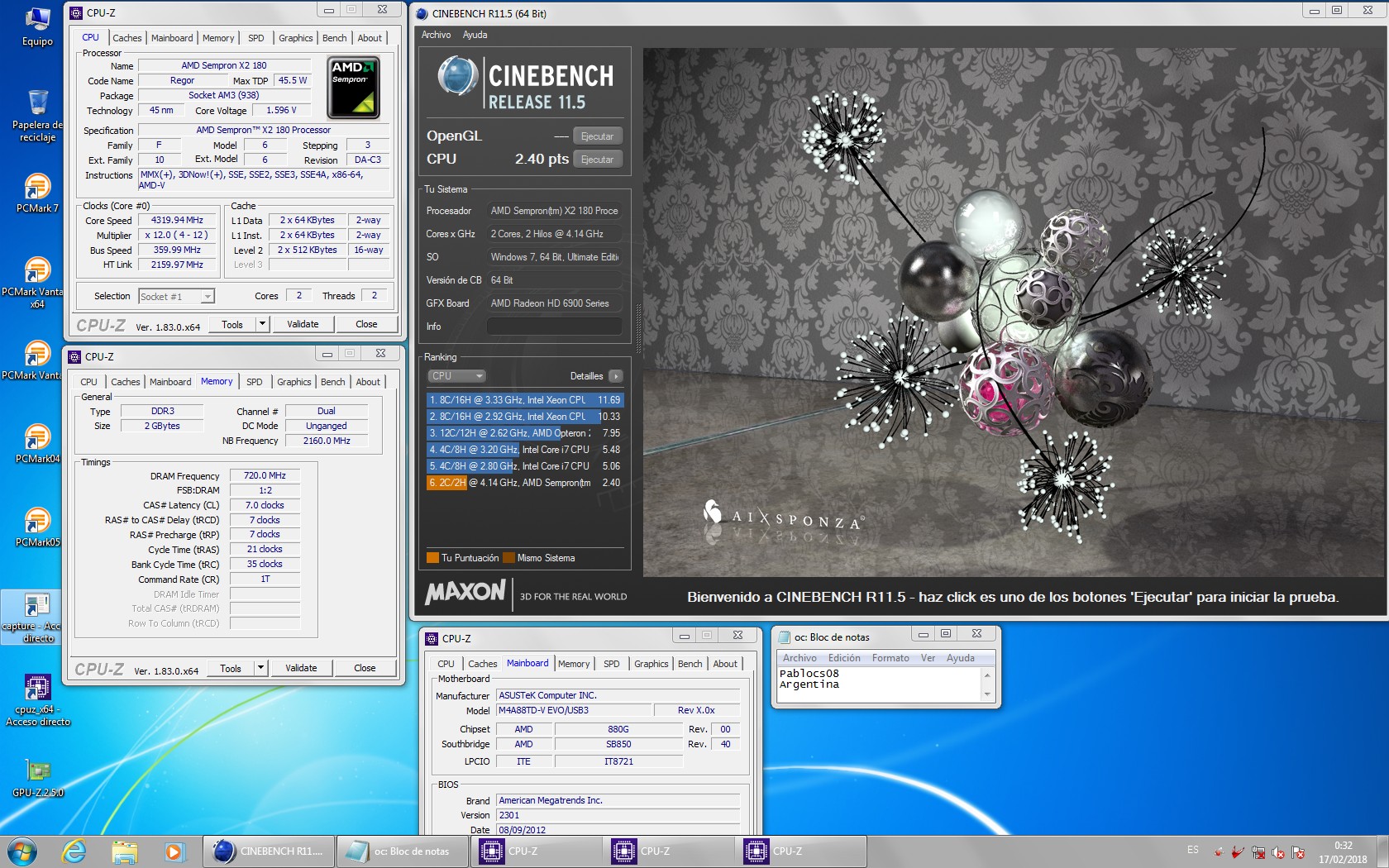The height and width of the screenshot is (868, 1389).
Task: Open the Edición menu in Notepad
Action: 844,658
